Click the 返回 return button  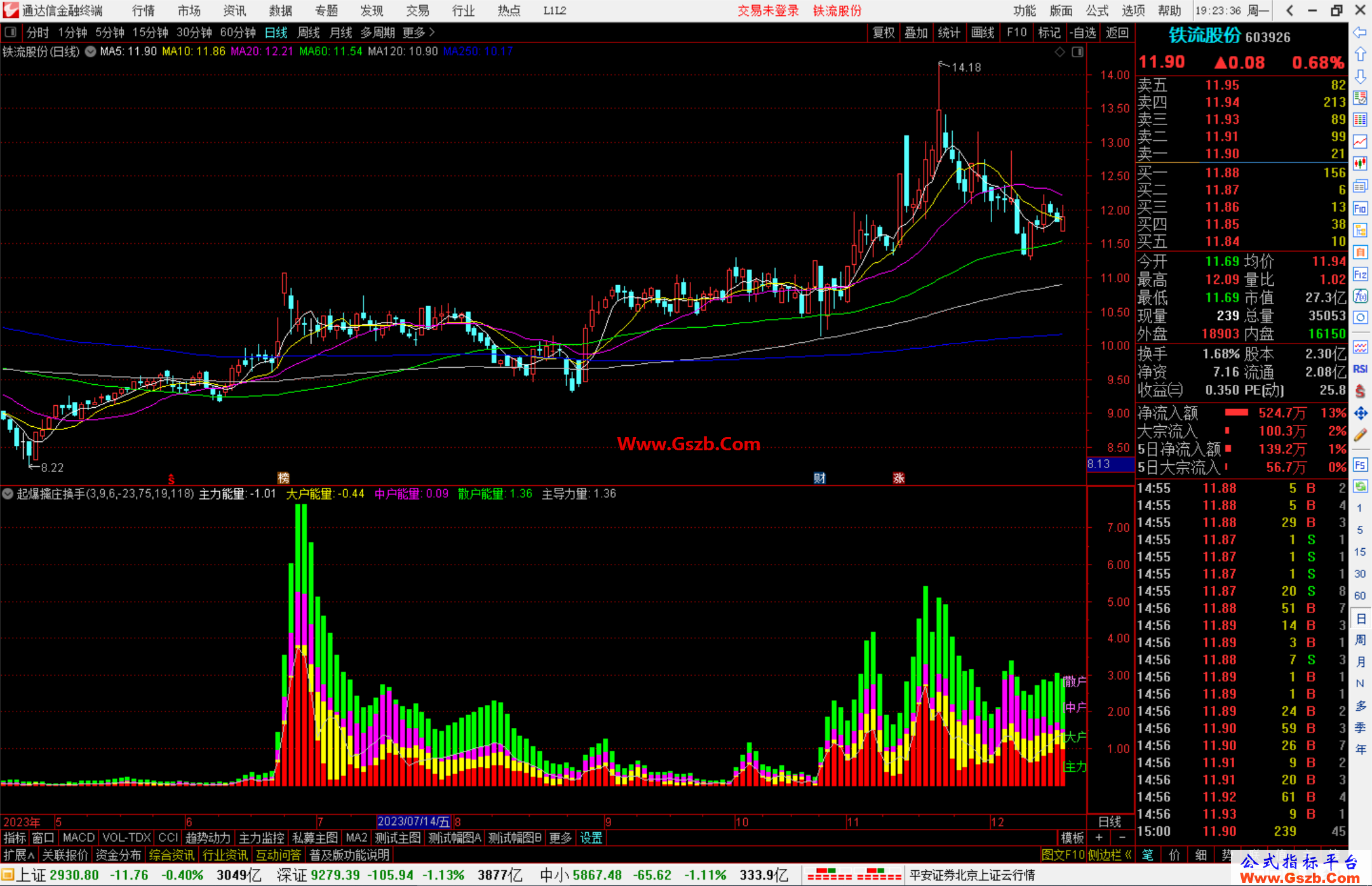pos(1117,32)
